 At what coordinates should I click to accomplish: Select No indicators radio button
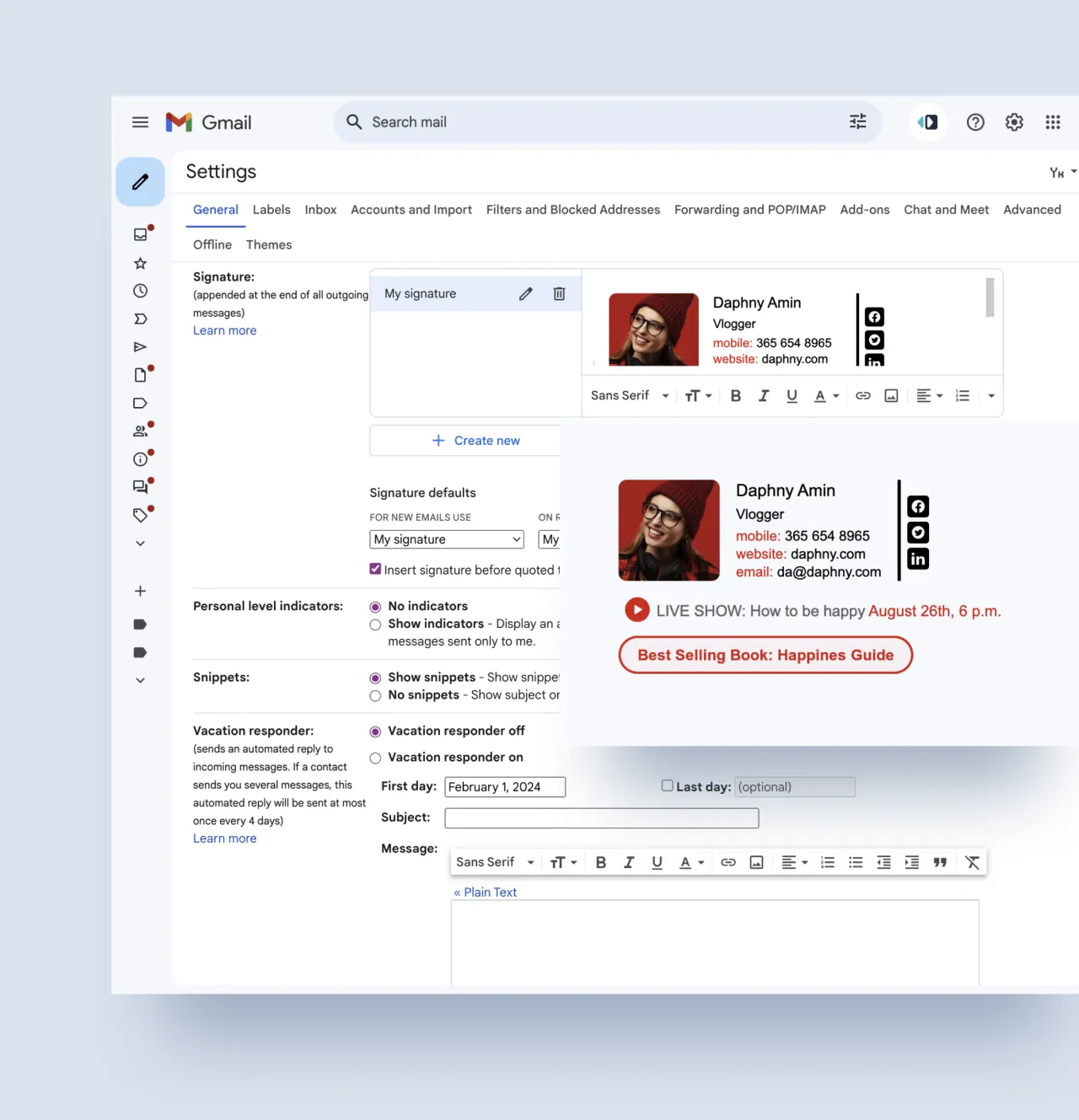pos(375,607)
